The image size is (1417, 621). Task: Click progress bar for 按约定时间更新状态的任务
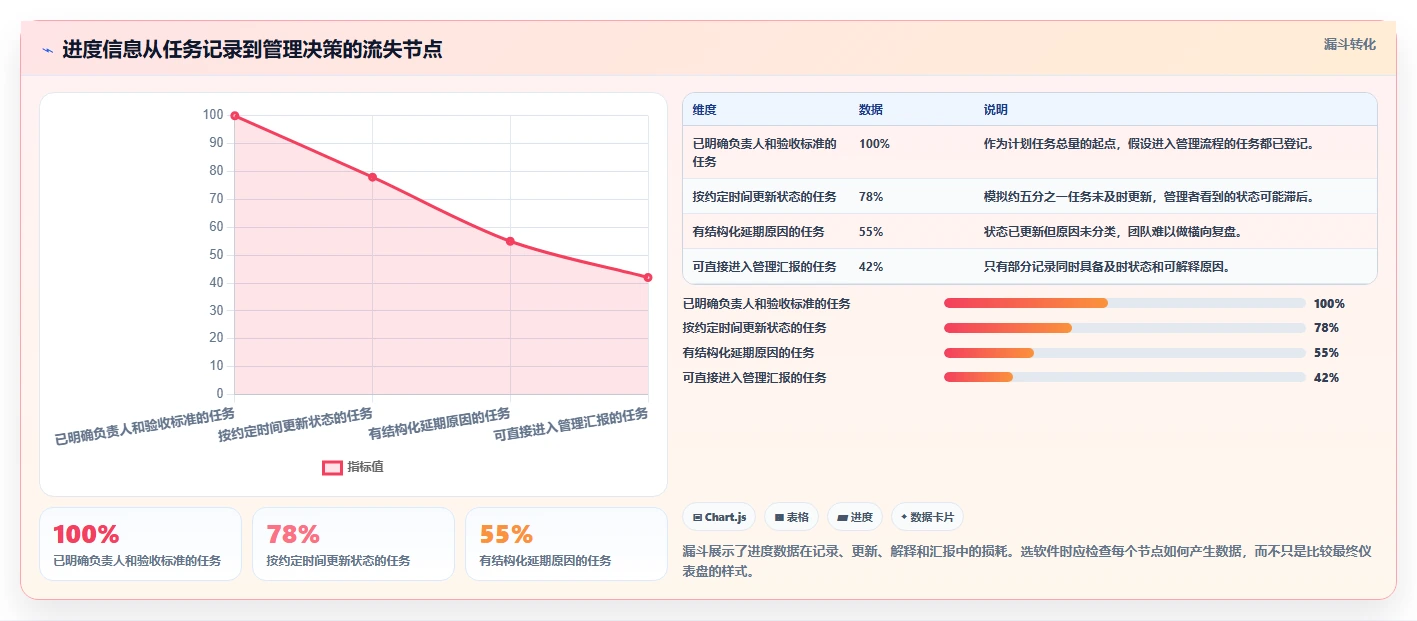pos(1125,328)
